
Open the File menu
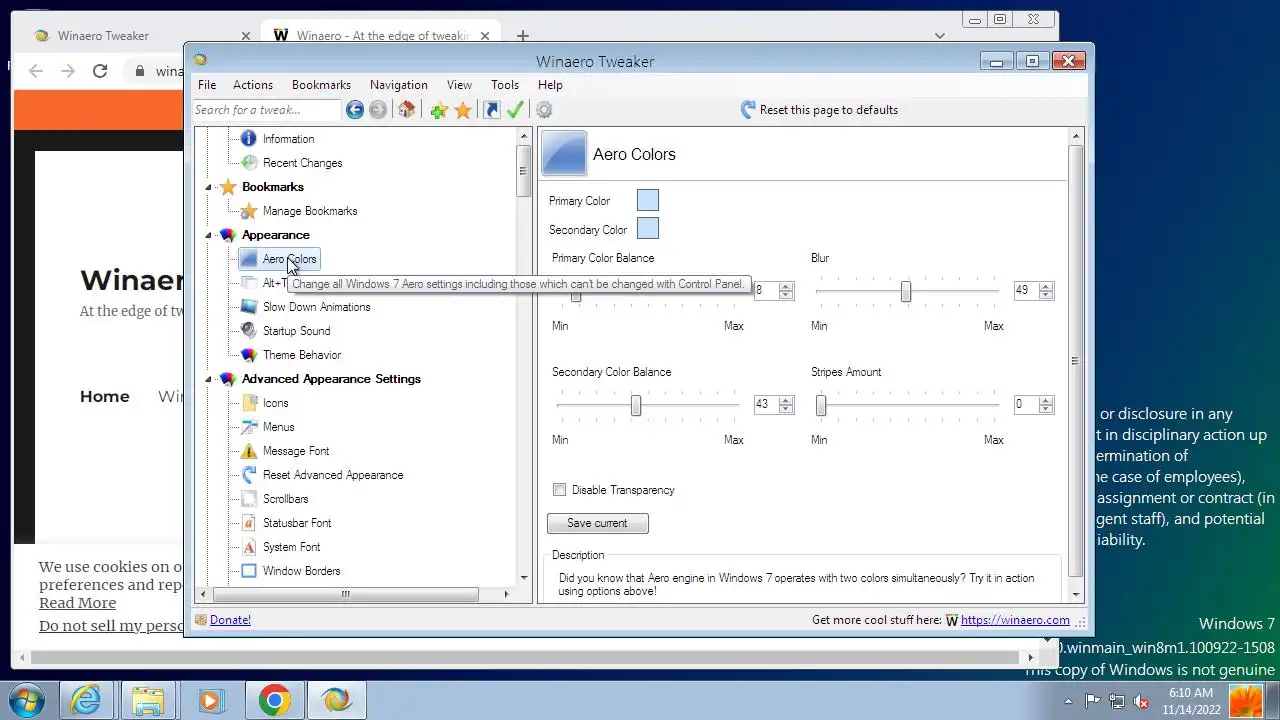[207, 85]
